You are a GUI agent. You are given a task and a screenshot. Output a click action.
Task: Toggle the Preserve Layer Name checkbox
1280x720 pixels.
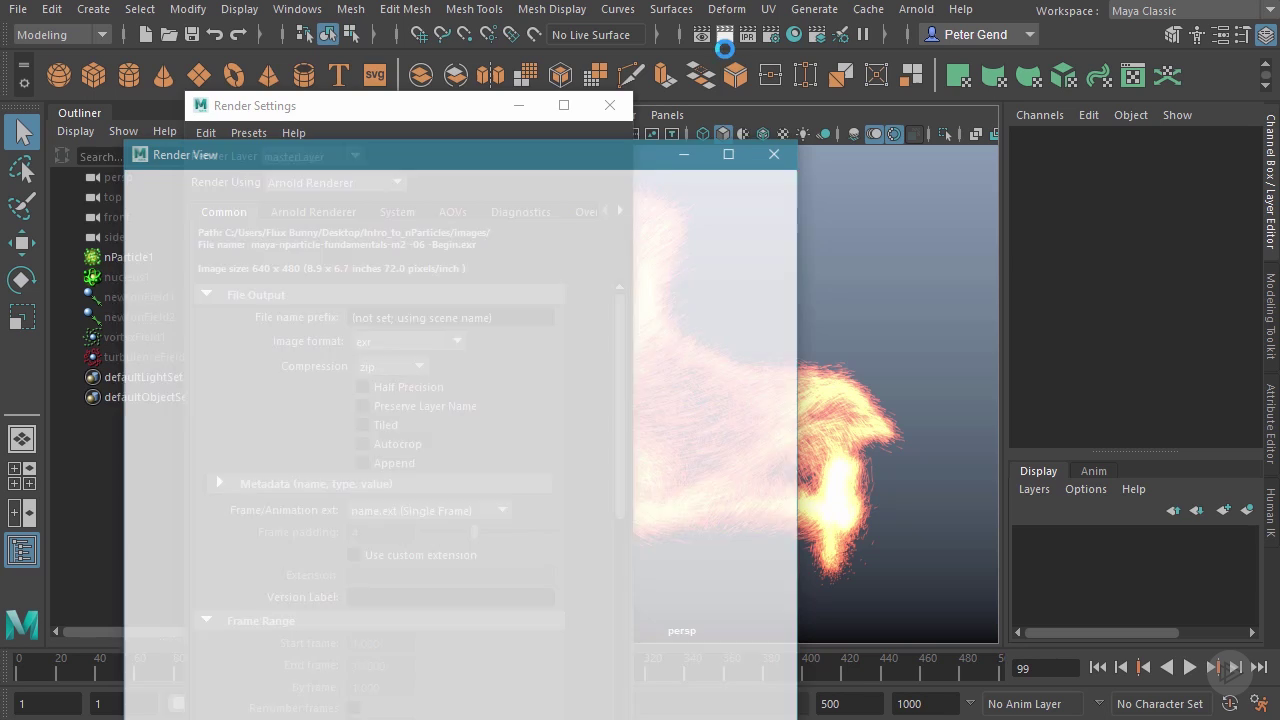[x=363, y=406]
